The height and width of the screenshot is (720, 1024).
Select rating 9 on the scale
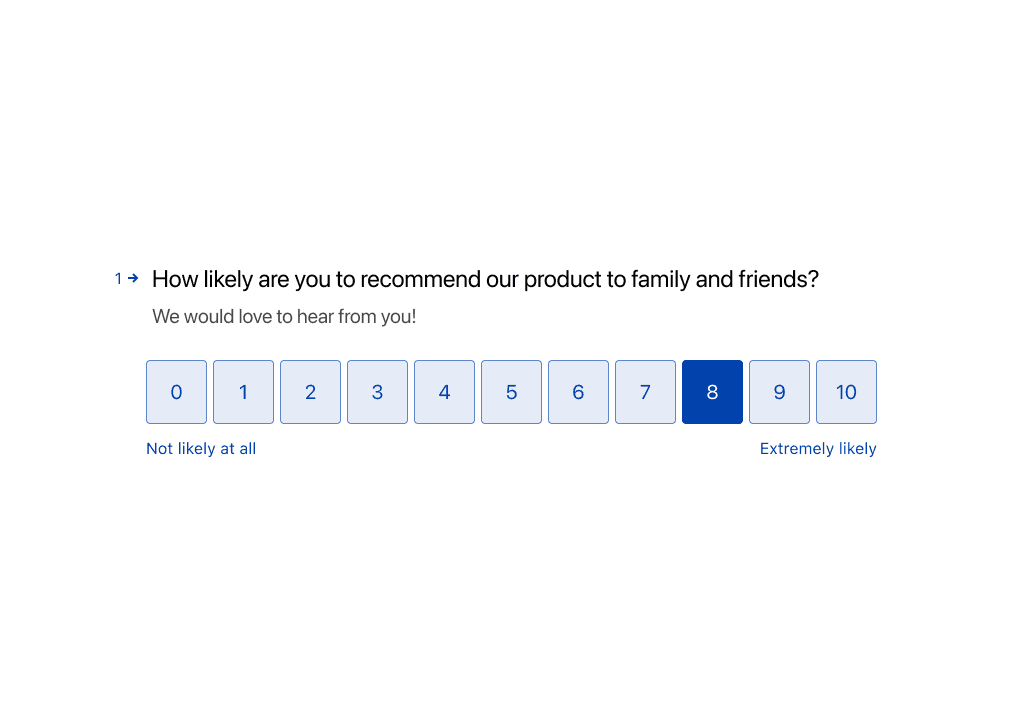point(779,392)
